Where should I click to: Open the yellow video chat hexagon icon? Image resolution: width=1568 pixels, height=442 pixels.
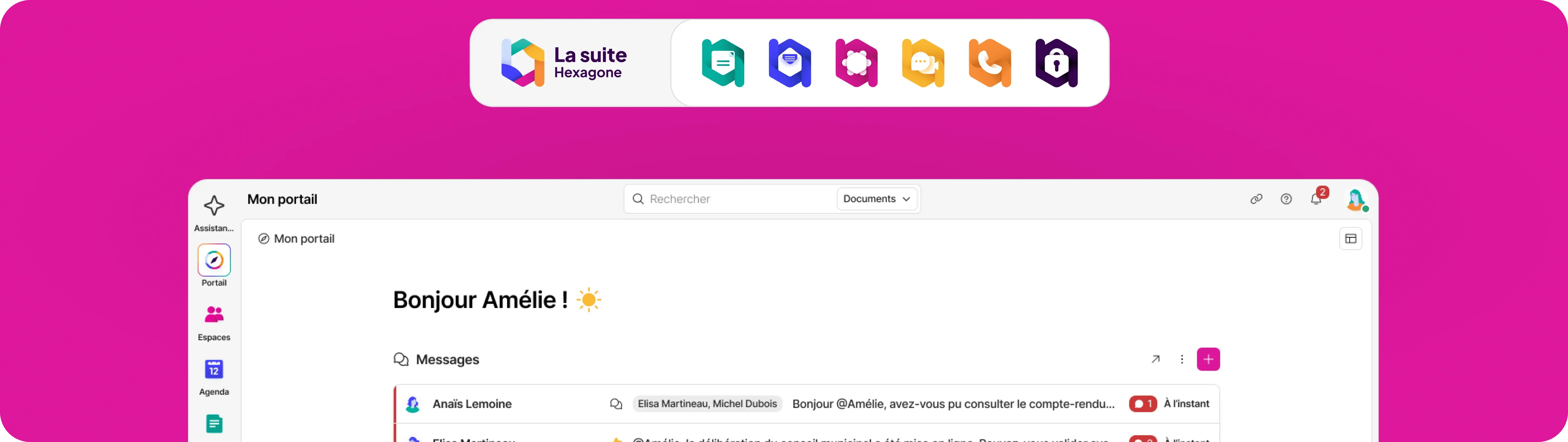click(x=923, y=63)
